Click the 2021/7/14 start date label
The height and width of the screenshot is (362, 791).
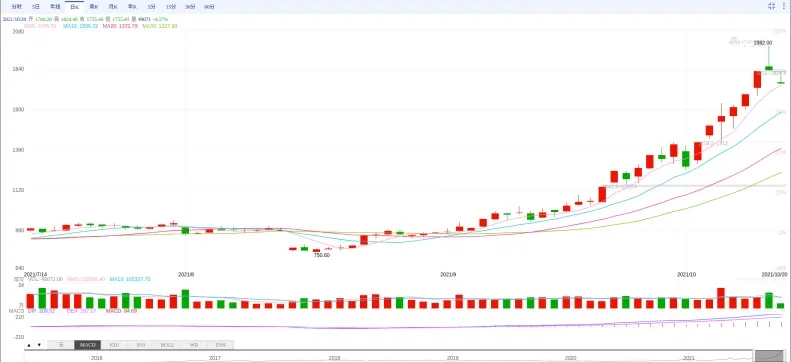[x=35, y=274]
